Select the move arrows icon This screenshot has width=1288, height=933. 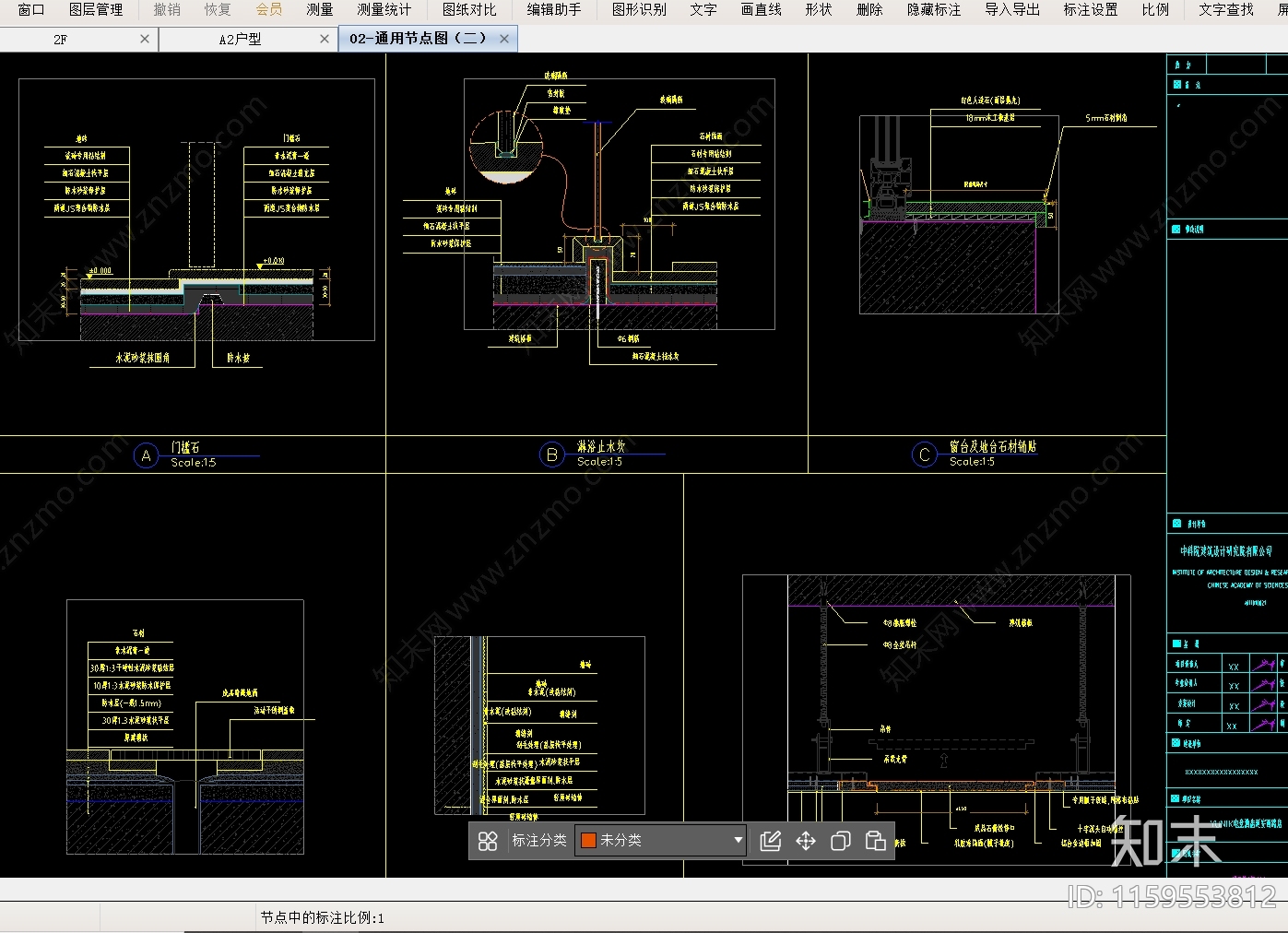coord(806,841)
